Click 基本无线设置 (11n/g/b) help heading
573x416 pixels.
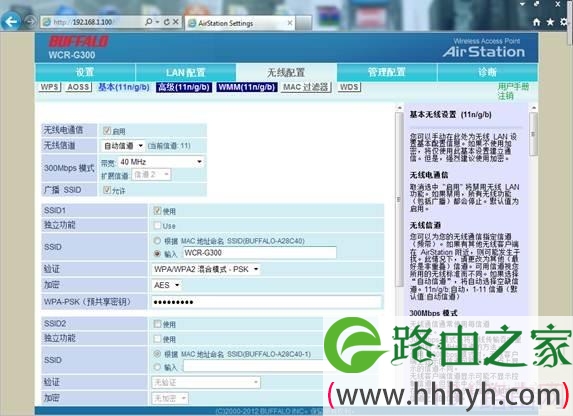[x=450, y=115]
